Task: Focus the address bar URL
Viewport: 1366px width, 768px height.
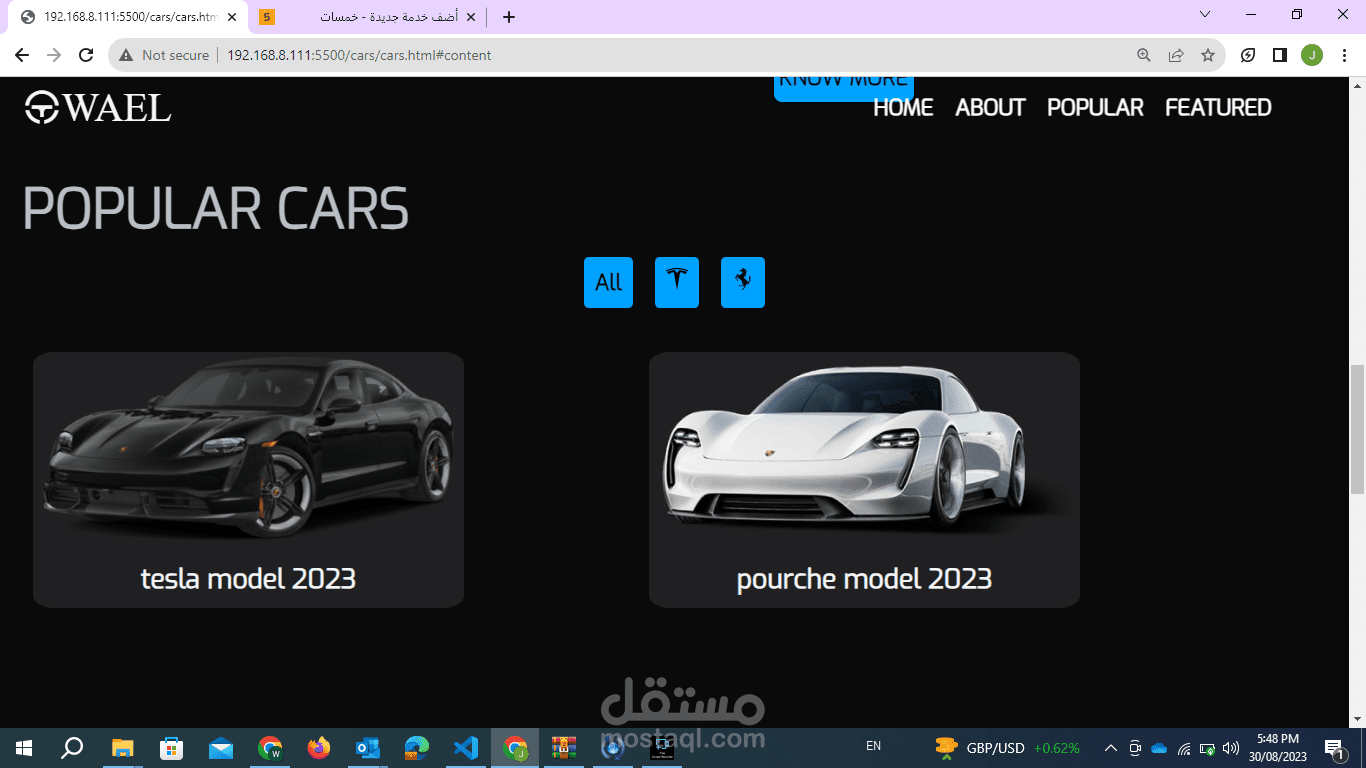Action: click(x=359, y=55)
